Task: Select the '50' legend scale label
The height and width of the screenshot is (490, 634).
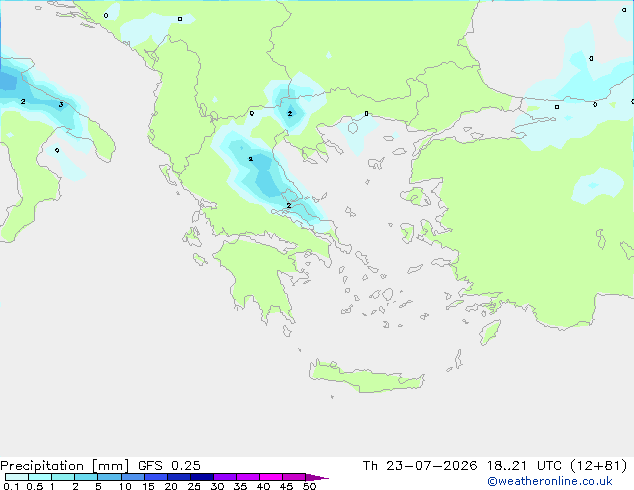Action: [309, 486]
